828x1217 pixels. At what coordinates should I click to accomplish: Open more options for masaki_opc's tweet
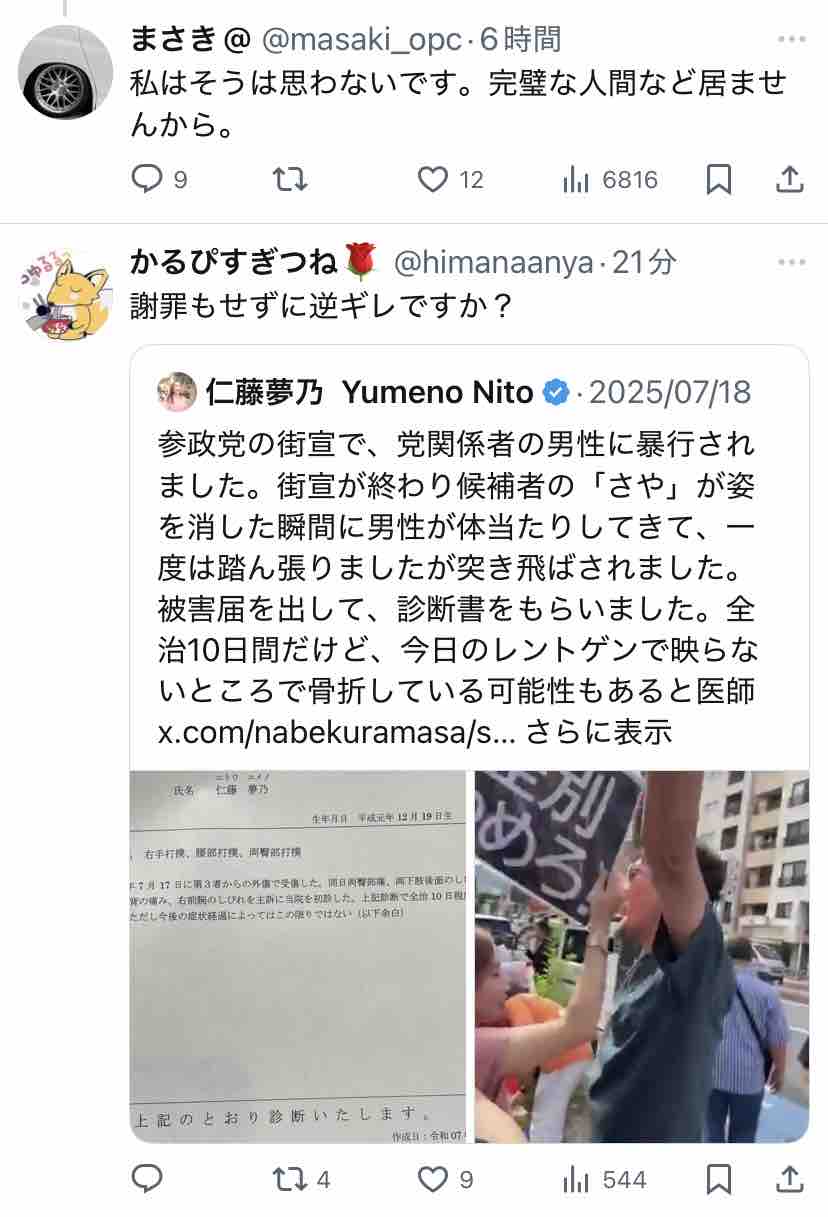click(791, 40)
